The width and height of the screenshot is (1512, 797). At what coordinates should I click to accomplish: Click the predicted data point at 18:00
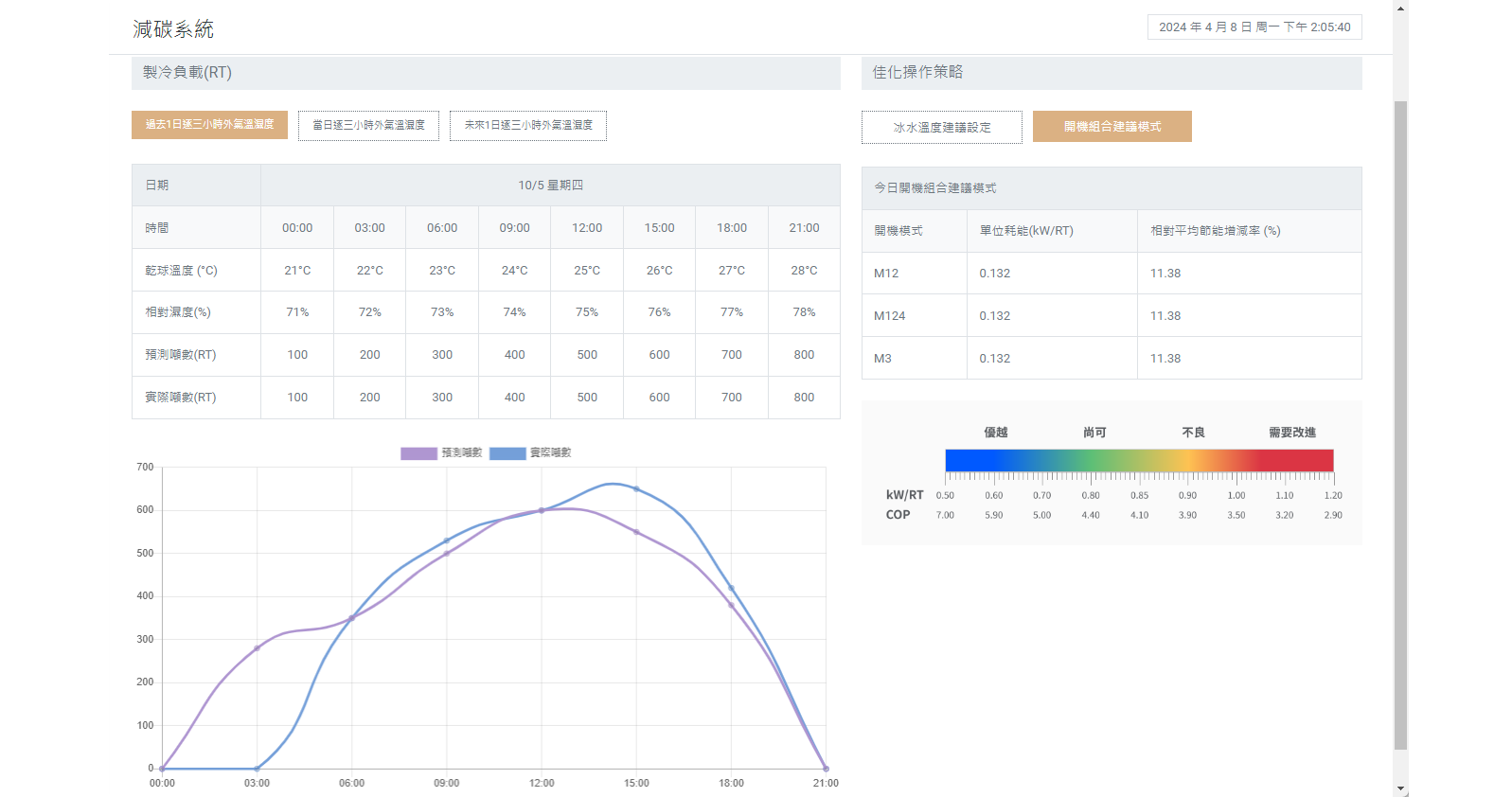click(x=731, y=606)
